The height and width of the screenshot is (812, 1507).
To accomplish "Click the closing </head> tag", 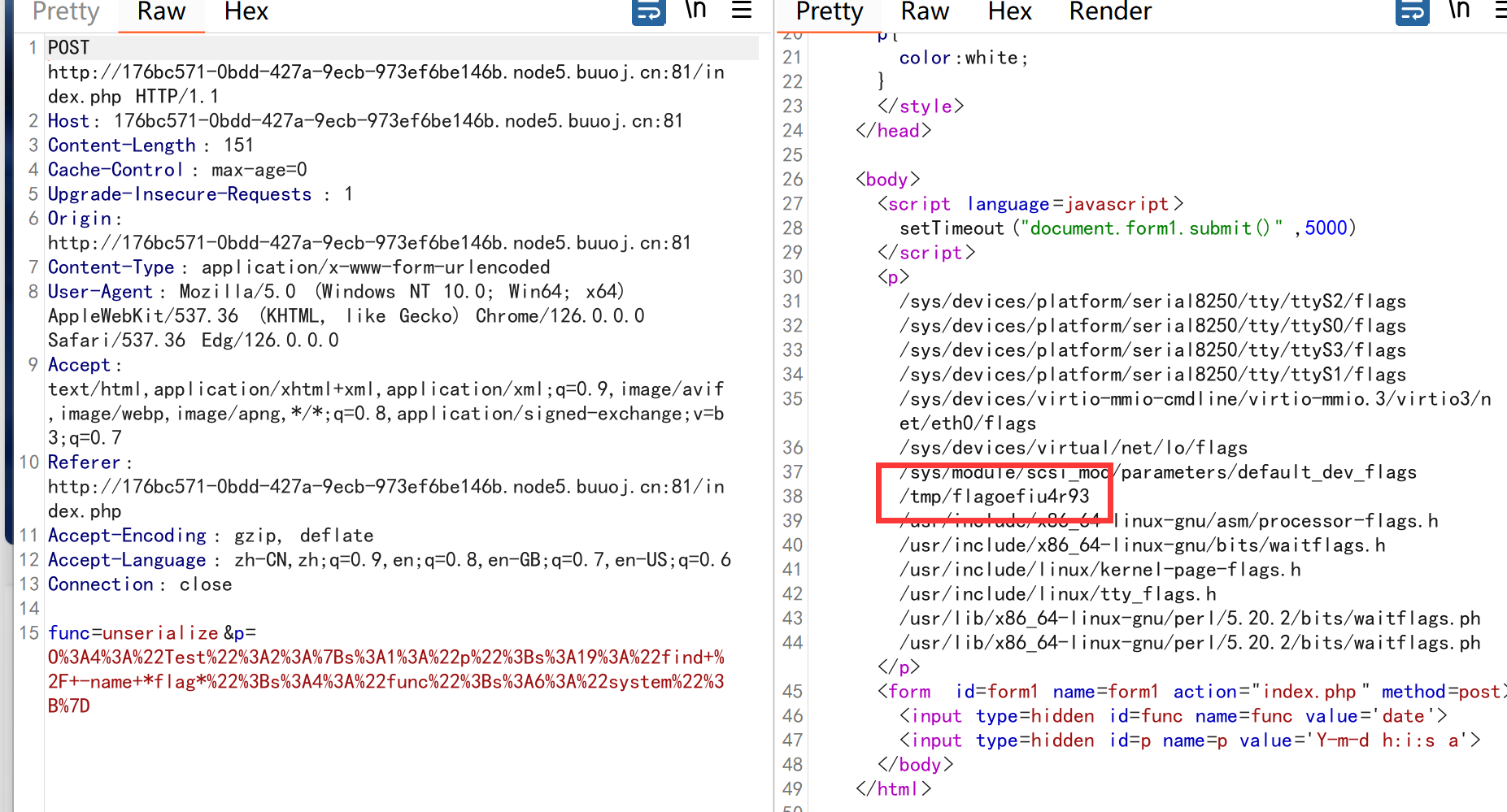I will click(894, 131).
